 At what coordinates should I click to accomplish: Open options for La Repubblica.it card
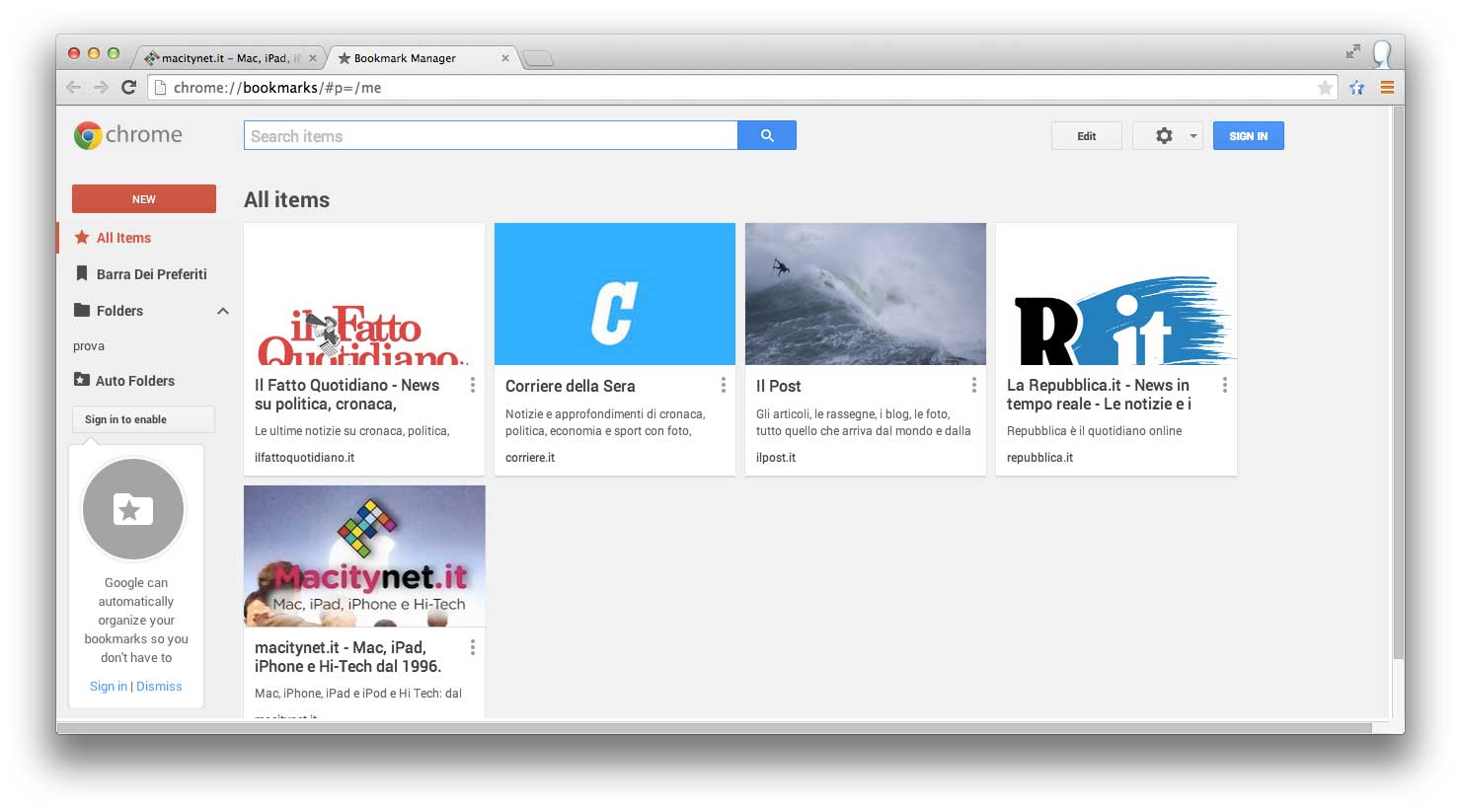pos(1225,385)
